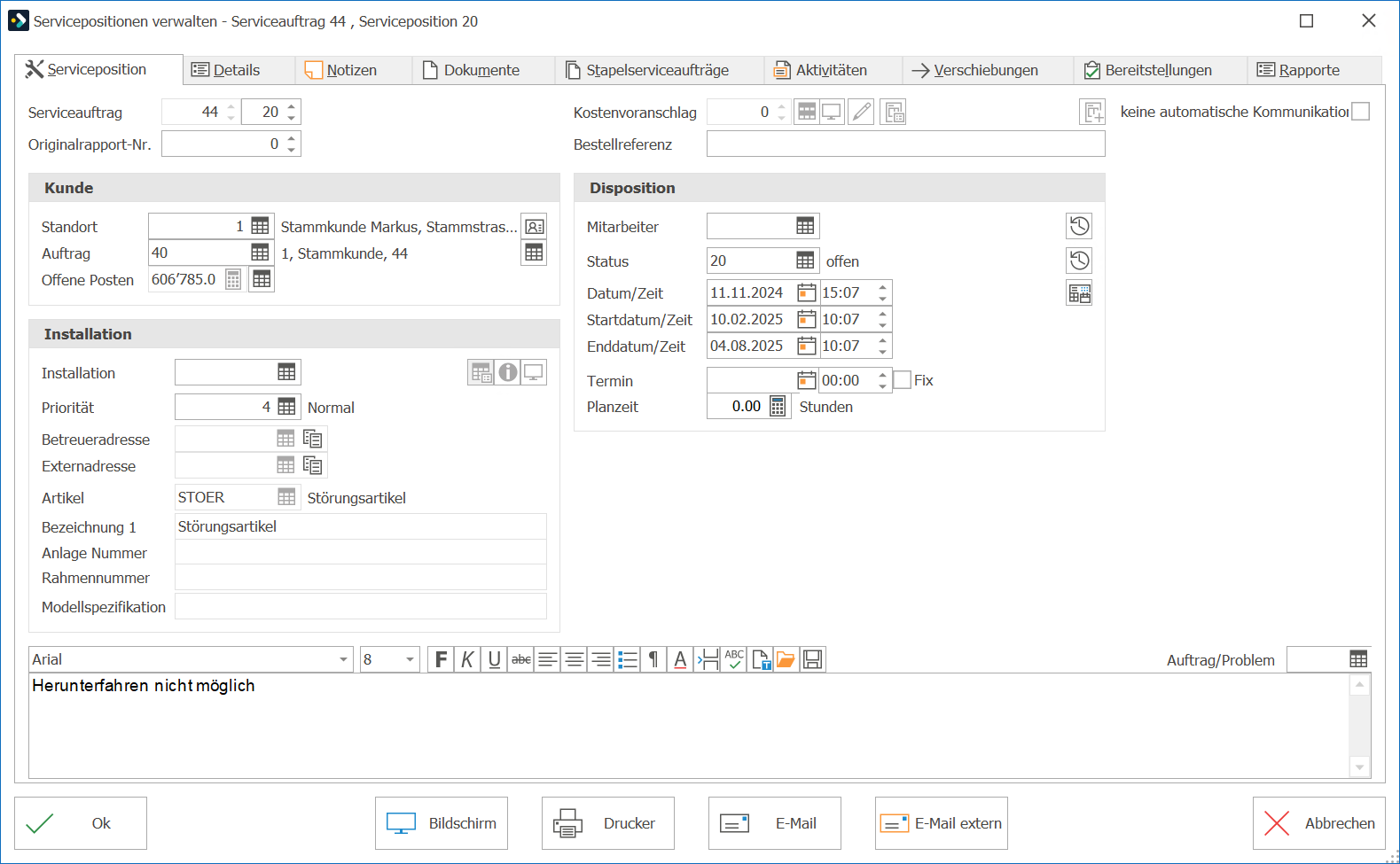Run the ABC spell check

coord(734,659)
